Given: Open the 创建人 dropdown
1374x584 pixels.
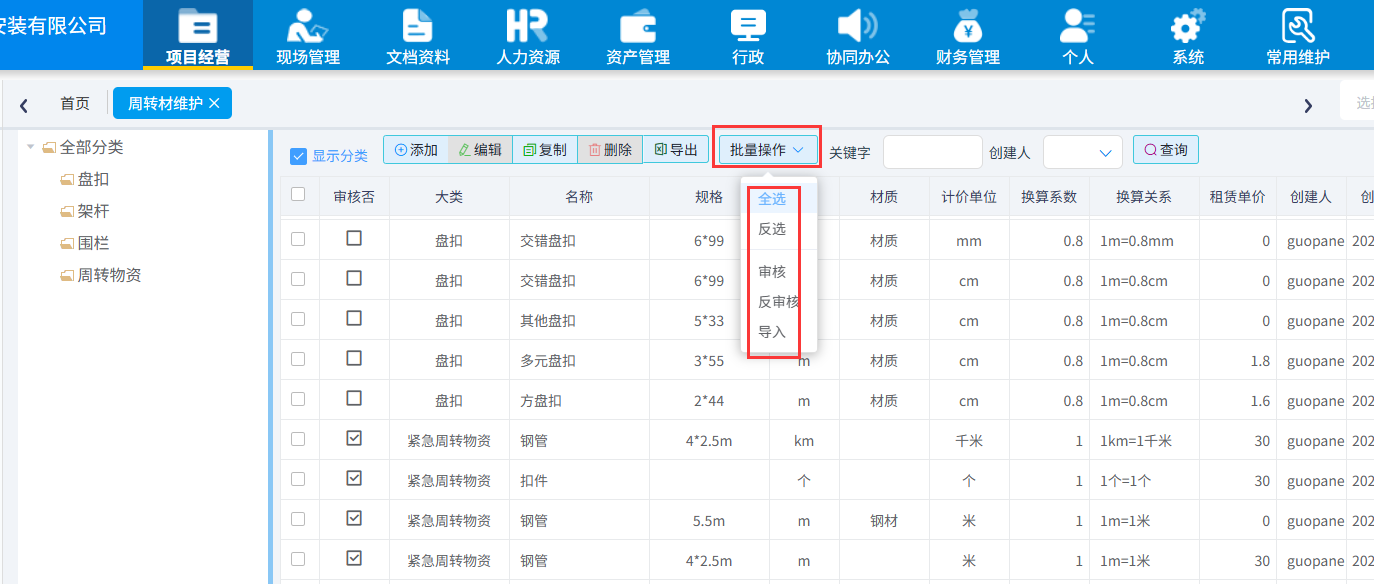Looking at the screenshot, I should click(x=1082, y=152).
